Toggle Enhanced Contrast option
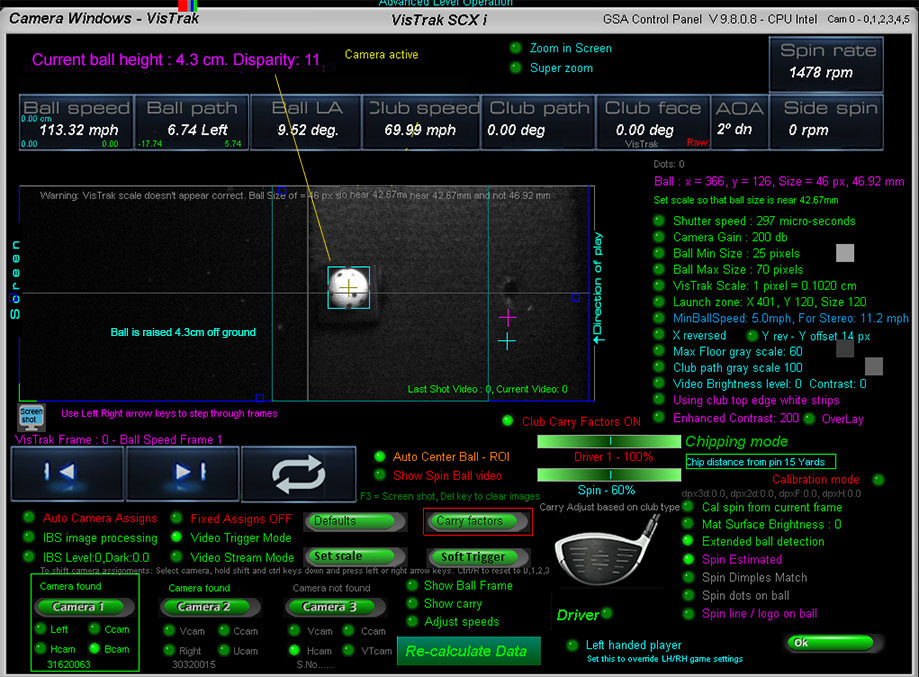 pyautogui.click(x=659, y=417)
